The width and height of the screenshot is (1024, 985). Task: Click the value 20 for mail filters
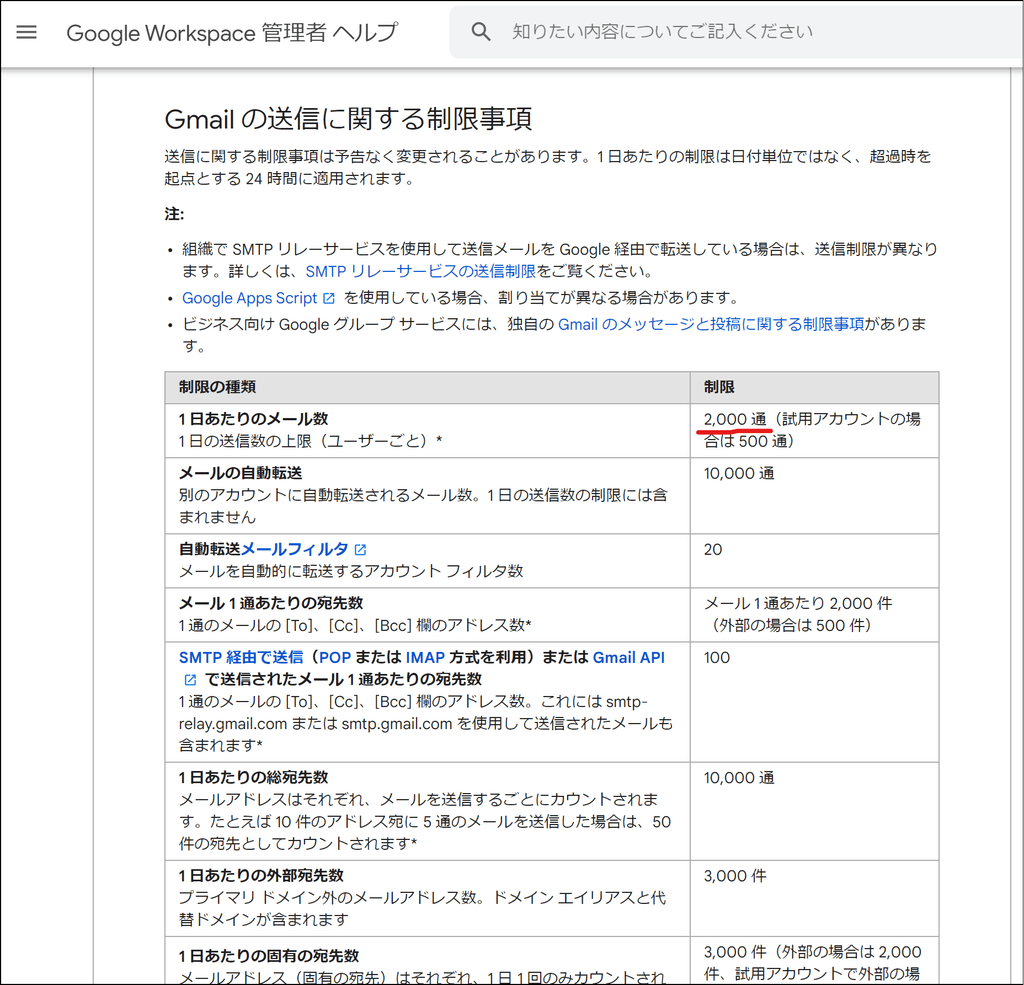713,550
